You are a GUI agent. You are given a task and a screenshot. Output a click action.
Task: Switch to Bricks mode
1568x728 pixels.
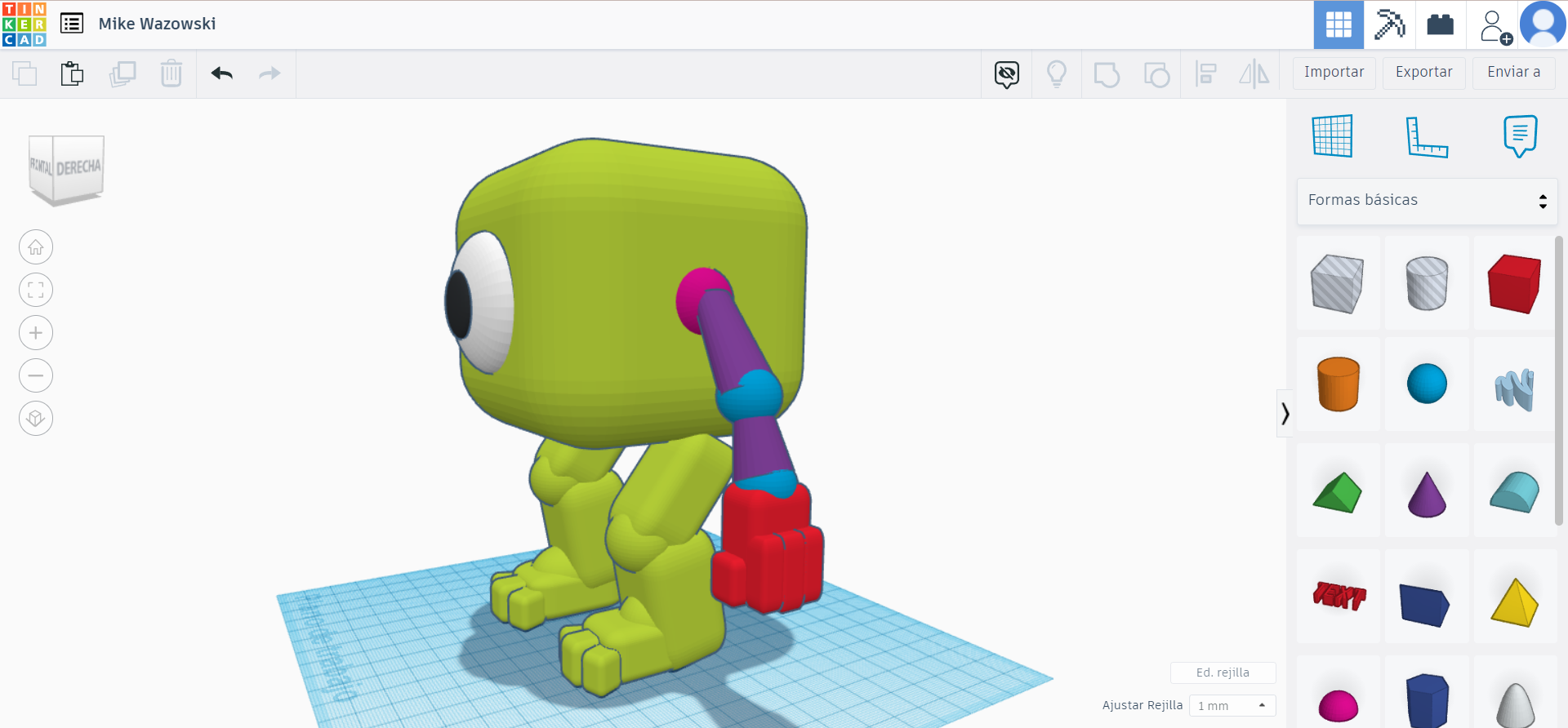point(1441,24)
